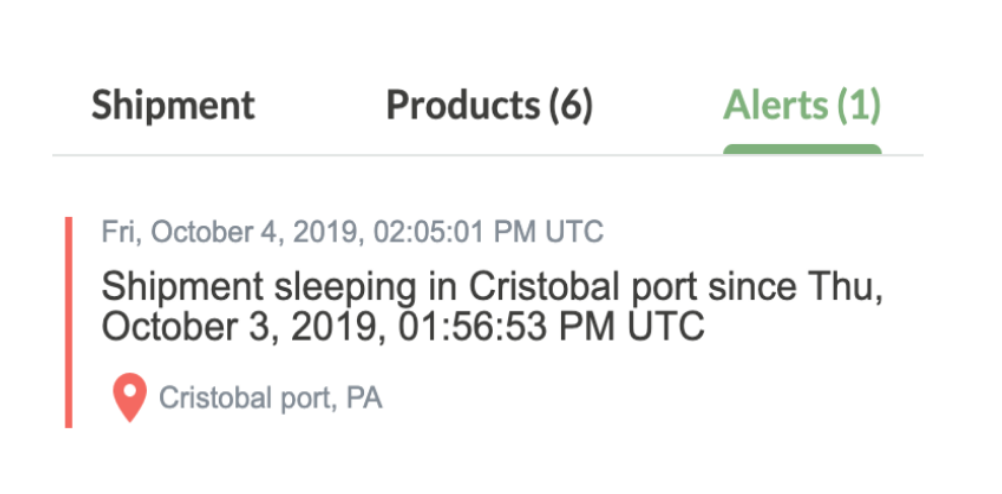Image resolution: width=1002 pixels, height=494 pixels.
Task: Open the Cristobal port, PA location label
Action: [270, 398]
